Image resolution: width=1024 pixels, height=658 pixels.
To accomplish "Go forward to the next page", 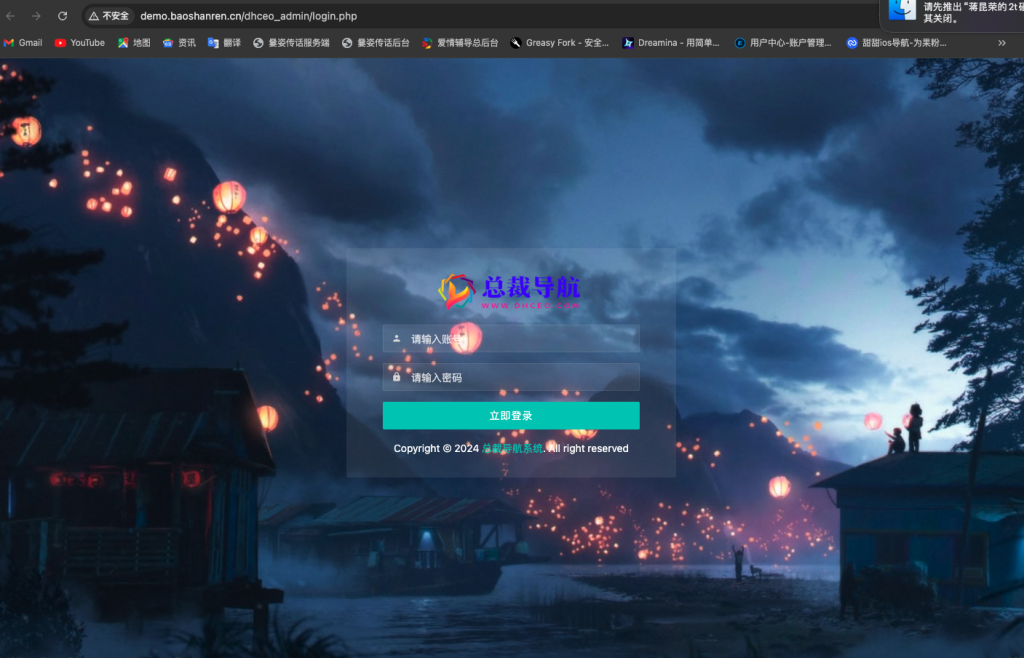I will 37,16.
